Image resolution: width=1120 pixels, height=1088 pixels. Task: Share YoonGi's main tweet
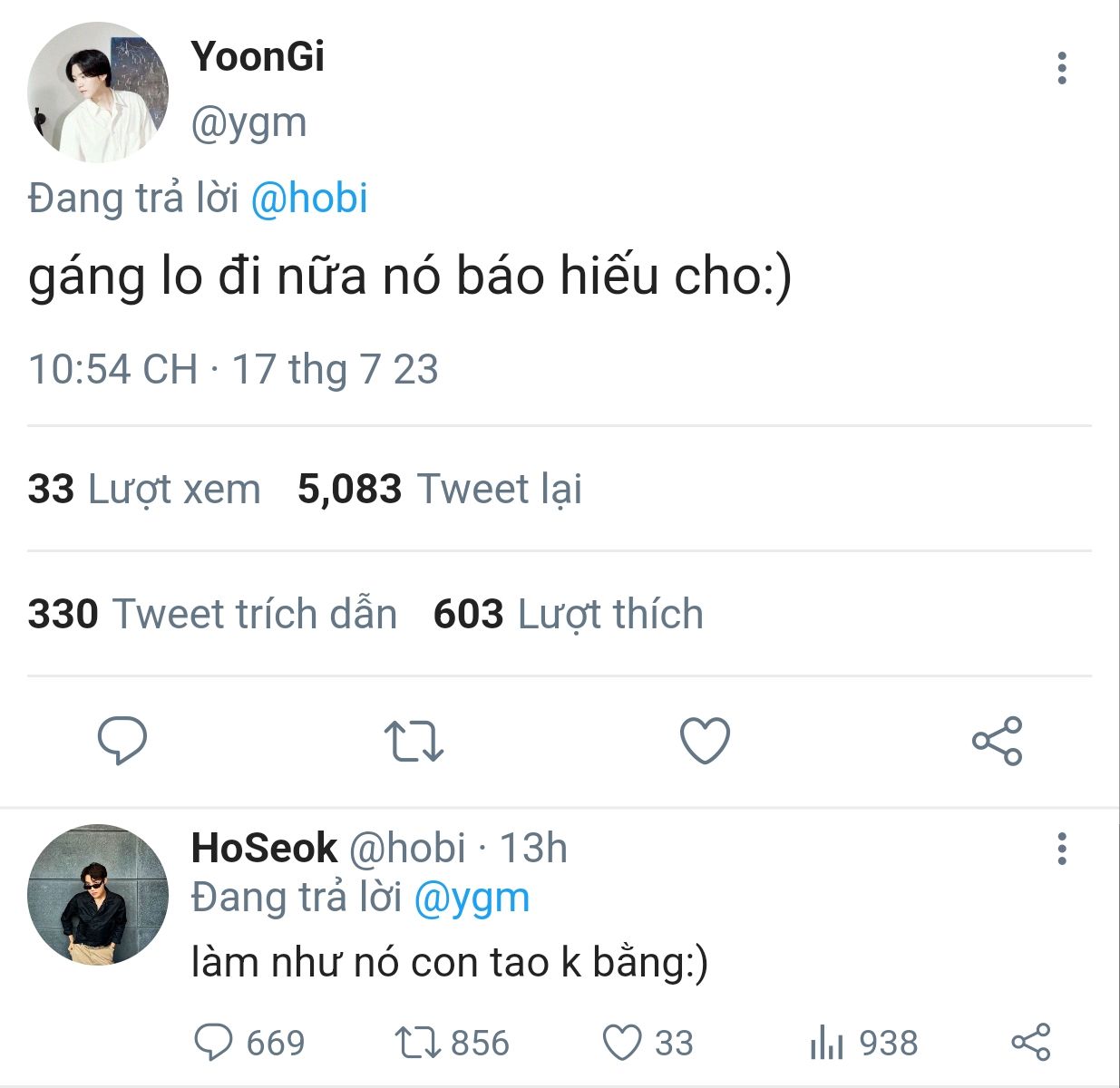coord(997,741)
